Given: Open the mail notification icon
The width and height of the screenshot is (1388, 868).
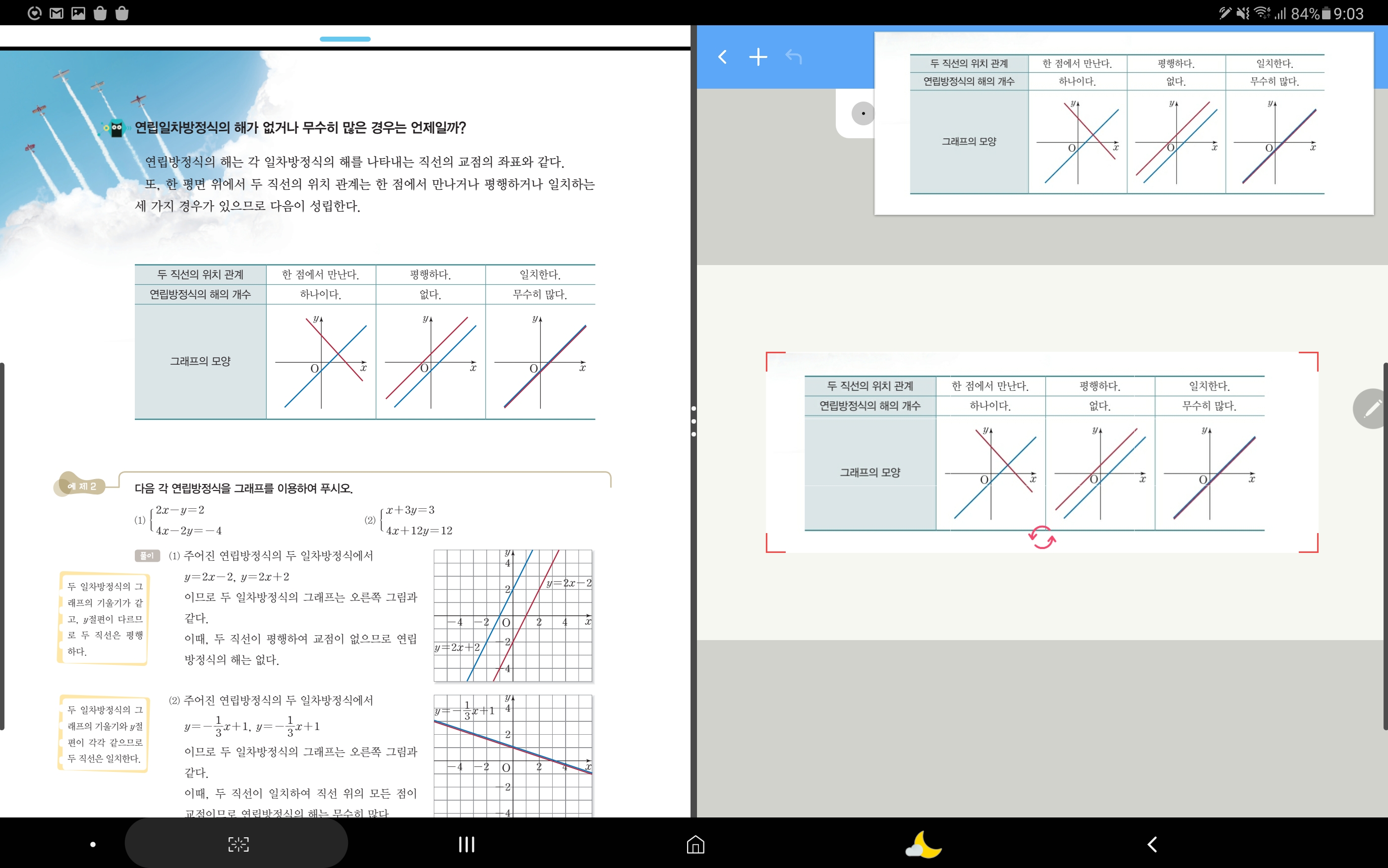Looking at the screenshot, I should click(57, 13).
